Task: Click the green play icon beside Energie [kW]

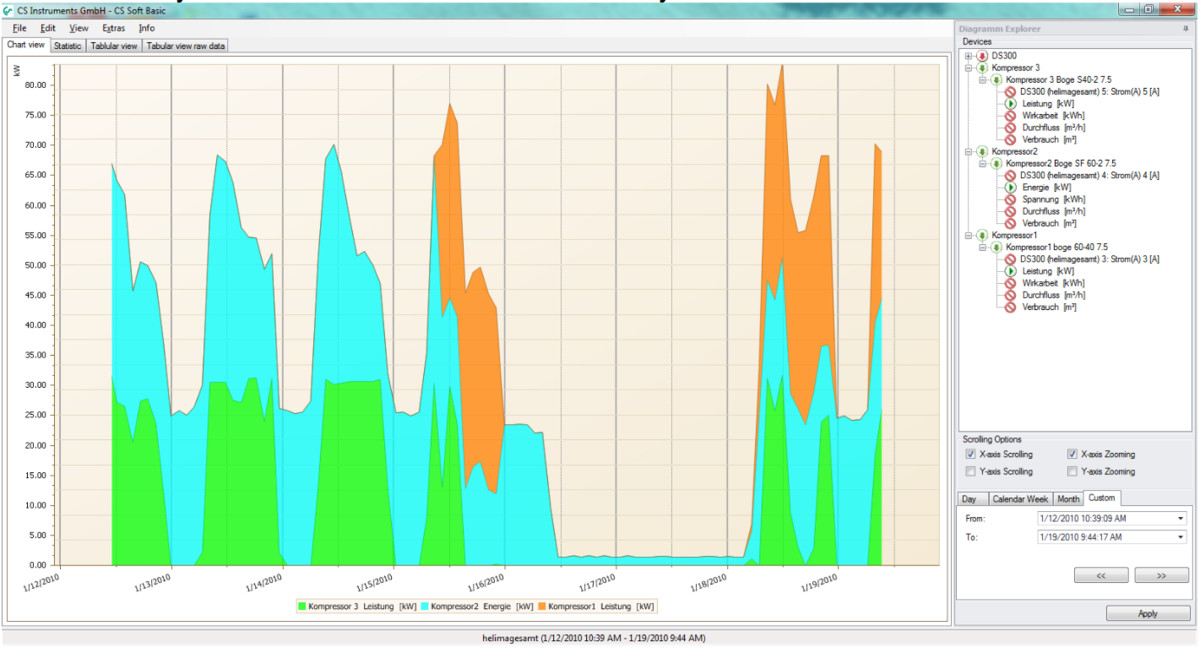Action: (x=1011, y=187)
